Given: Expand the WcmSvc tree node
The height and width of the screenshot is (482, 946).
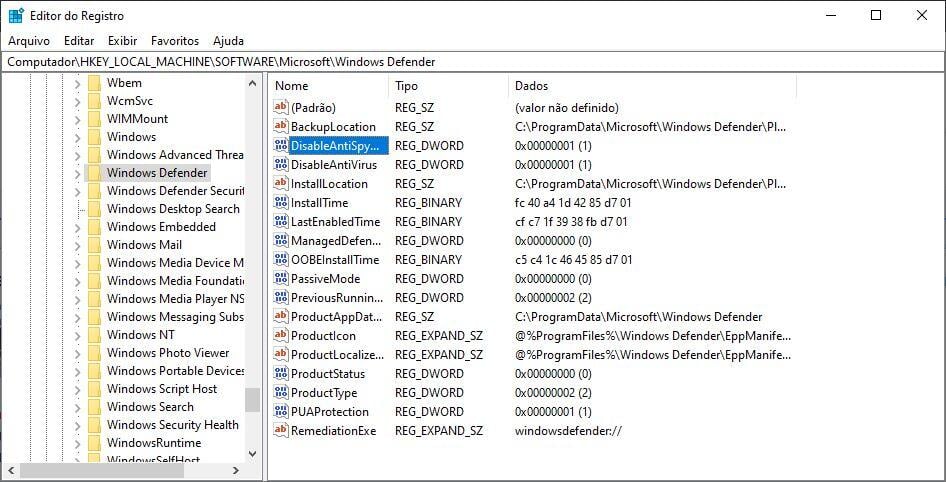Looking at the screenshot, I should 77,102.
